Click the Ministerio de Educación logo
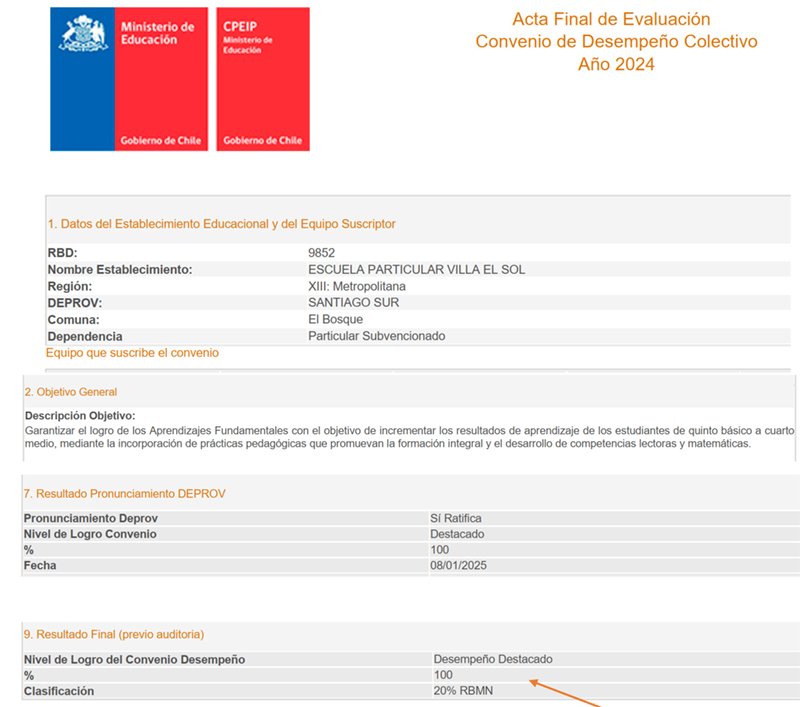 (x=130, y=79)
